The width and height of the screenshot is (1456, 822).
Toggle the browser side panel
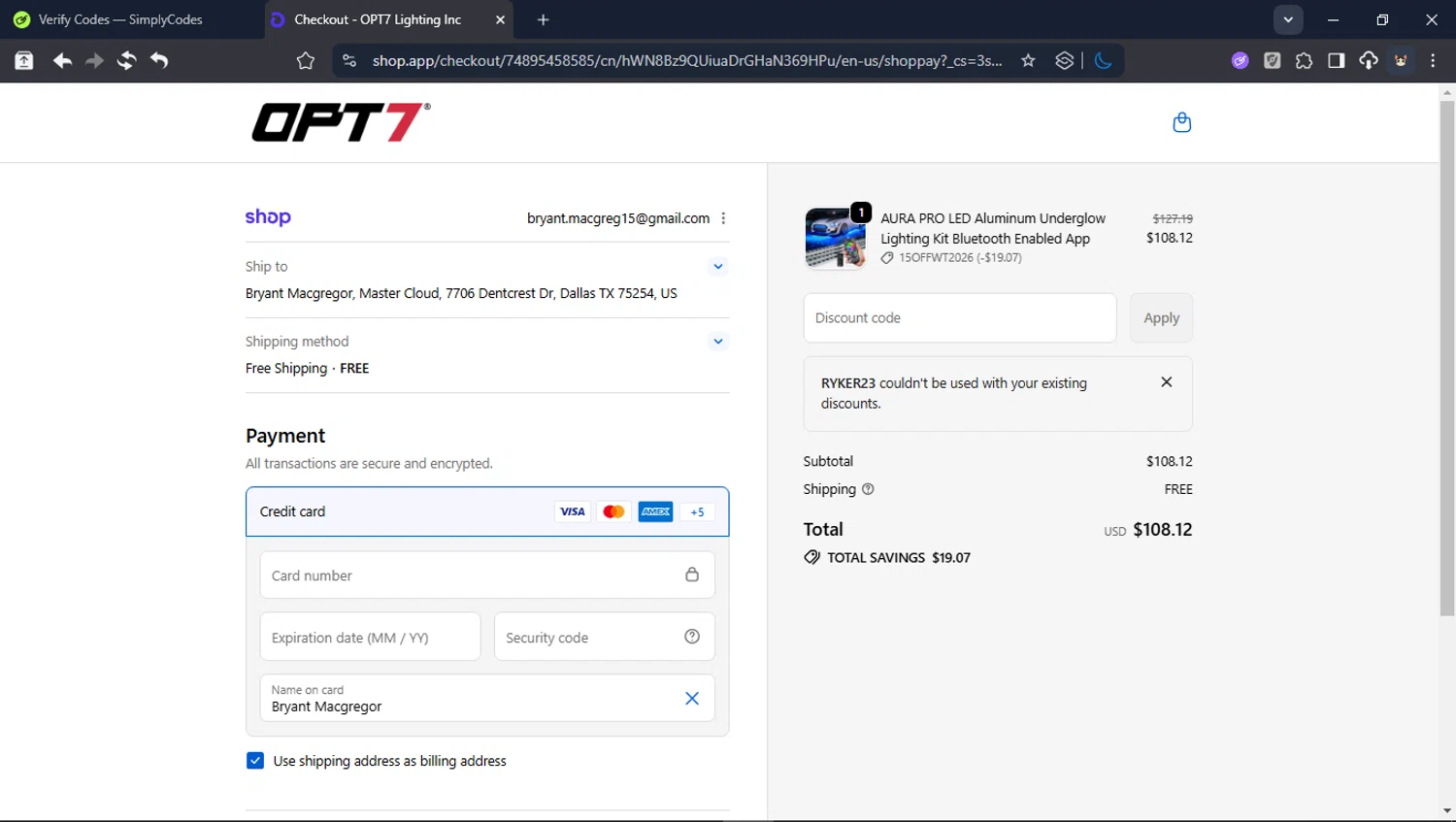(x=1336, y=61)
